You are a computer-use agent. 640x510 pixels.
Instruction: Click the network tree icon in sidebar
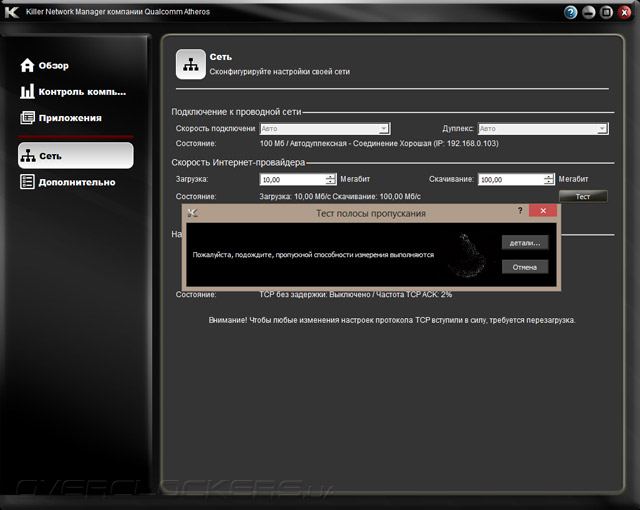tap(28, 155)
